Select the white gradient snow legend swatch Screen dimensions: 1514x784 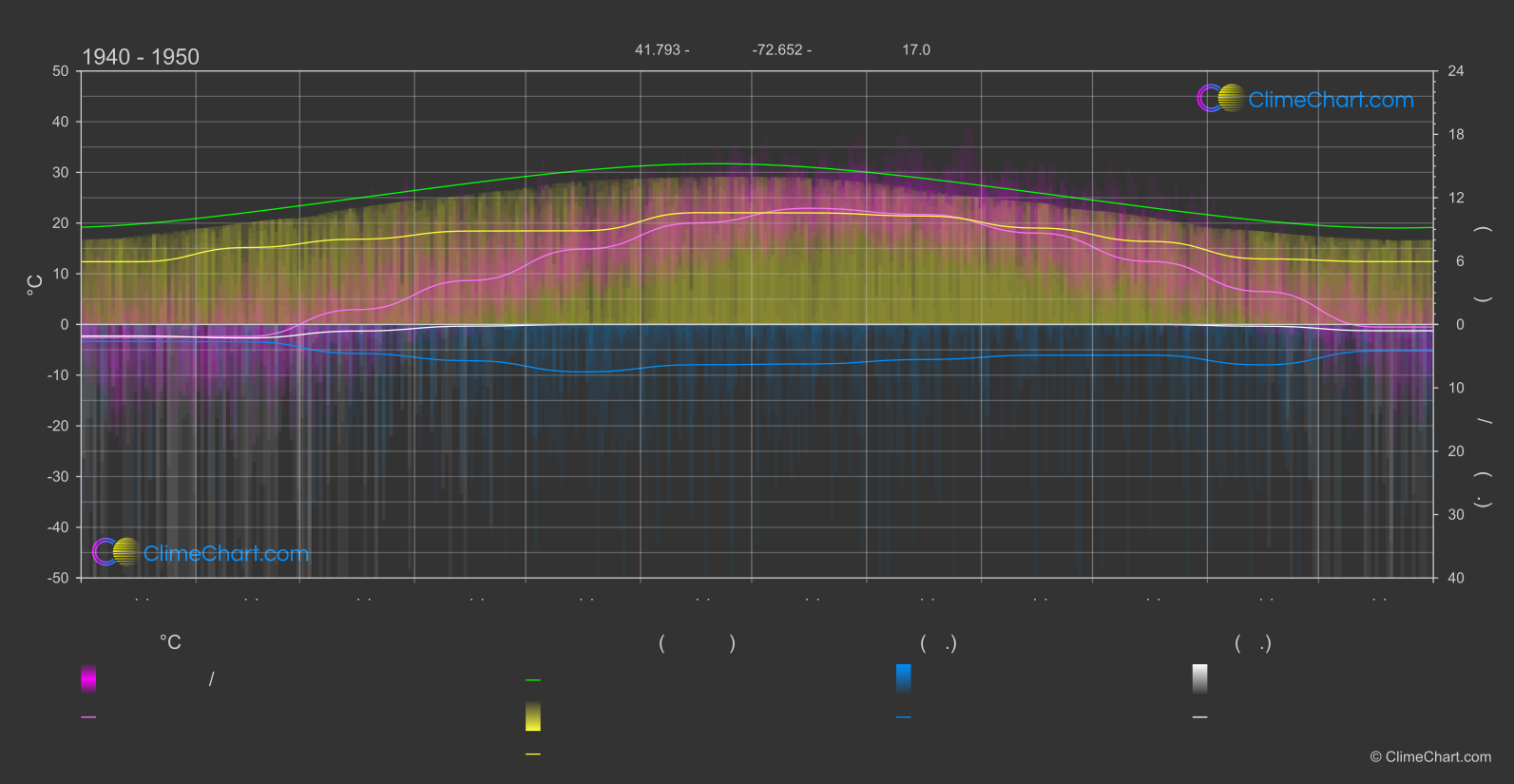tap(1200, 679)
